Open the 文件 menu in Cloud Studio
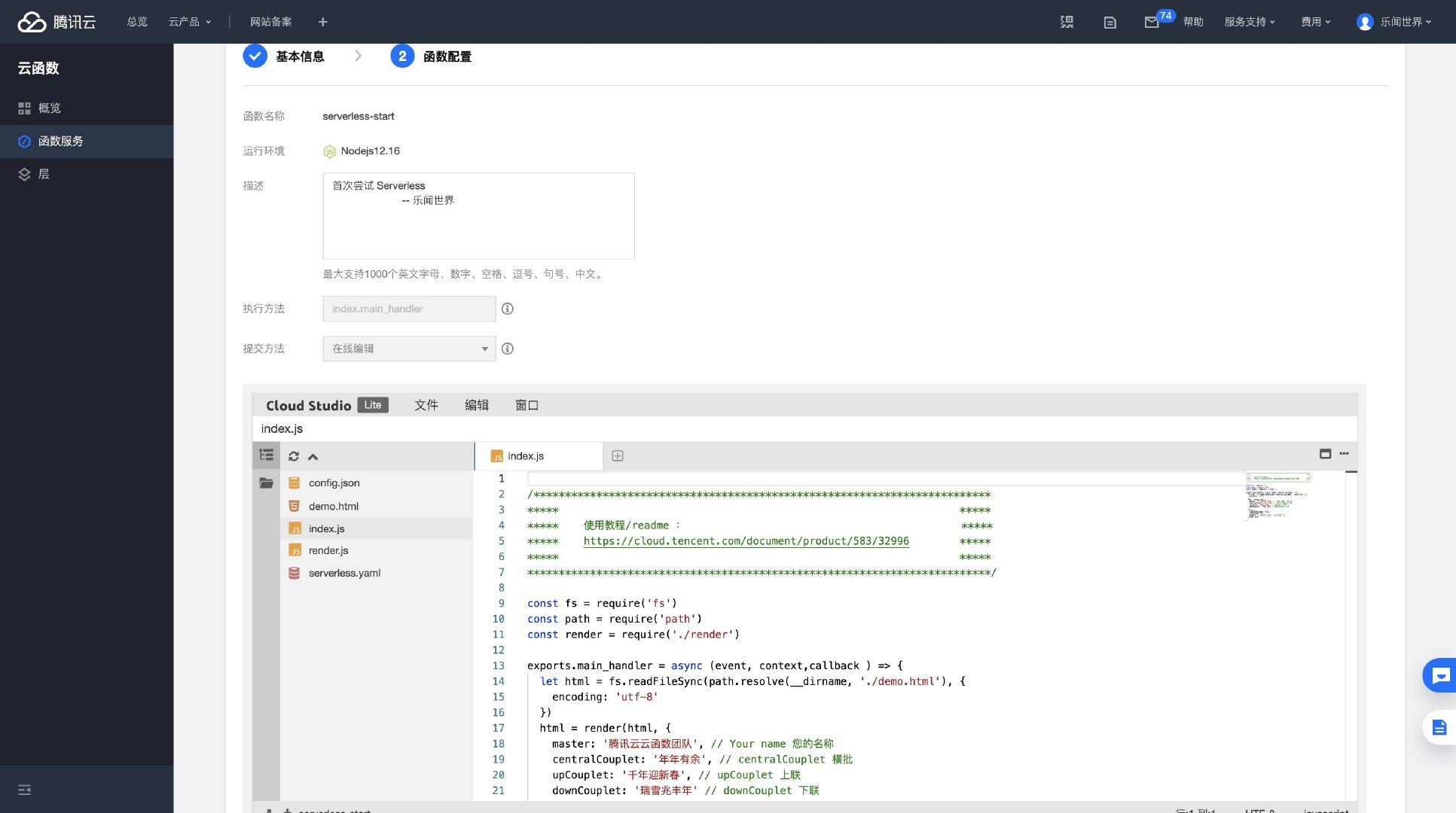The width and height of the screenshot is (1456, 813). (x=426, y=405)
